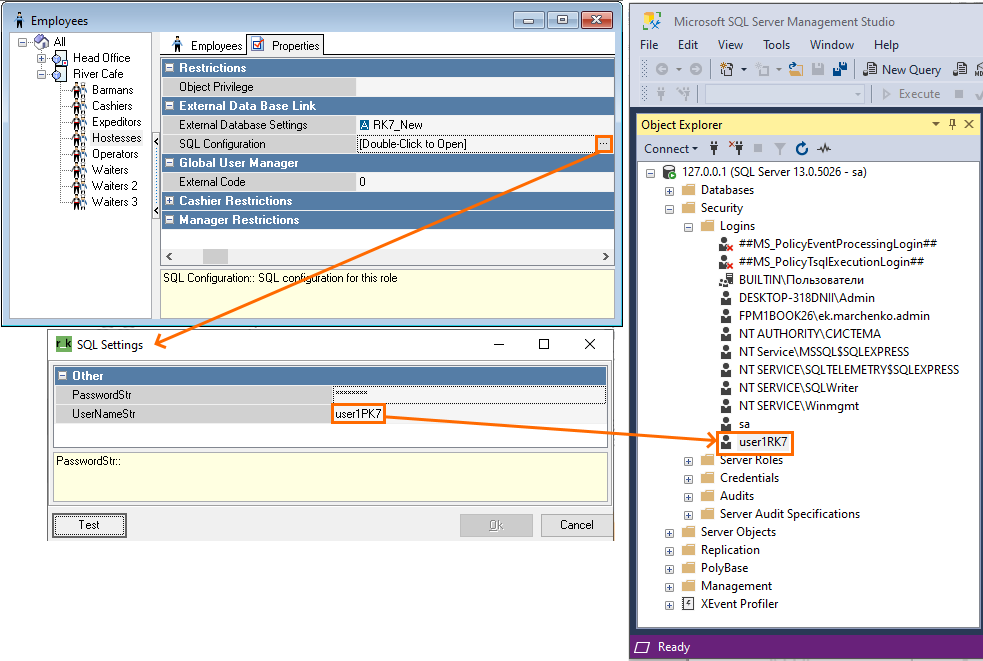This screenshot has height=661, width=983.
Task: Collapse the External Data Base Link section
Action: (169, 106)
